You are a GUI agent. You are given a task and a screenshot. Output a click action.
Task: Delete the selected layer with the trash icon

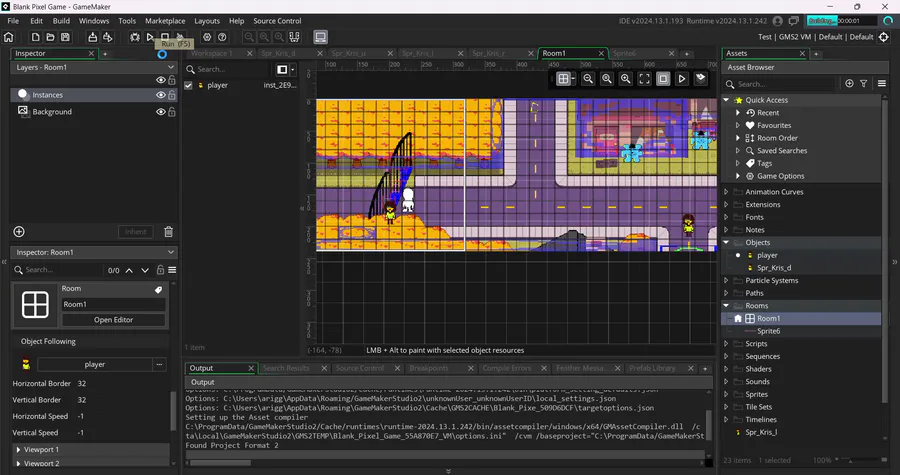169,232
